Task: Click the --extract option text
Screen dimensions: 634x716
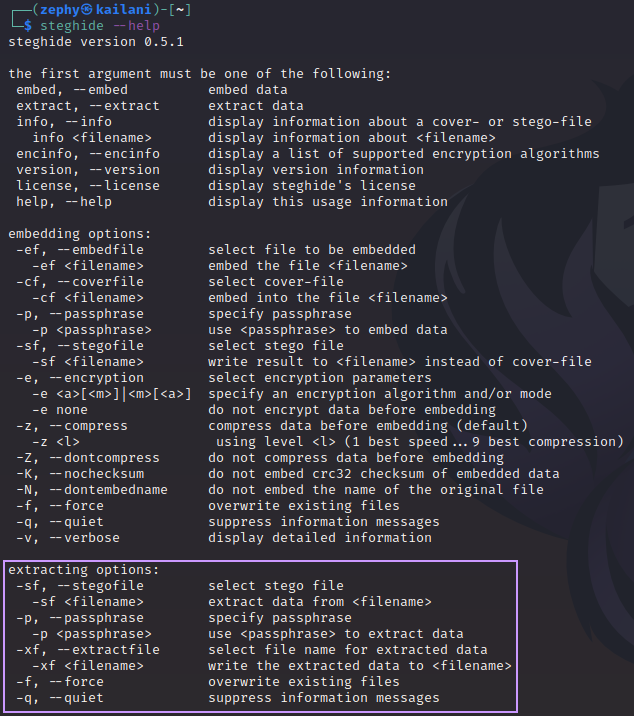Action: point(124,105)
